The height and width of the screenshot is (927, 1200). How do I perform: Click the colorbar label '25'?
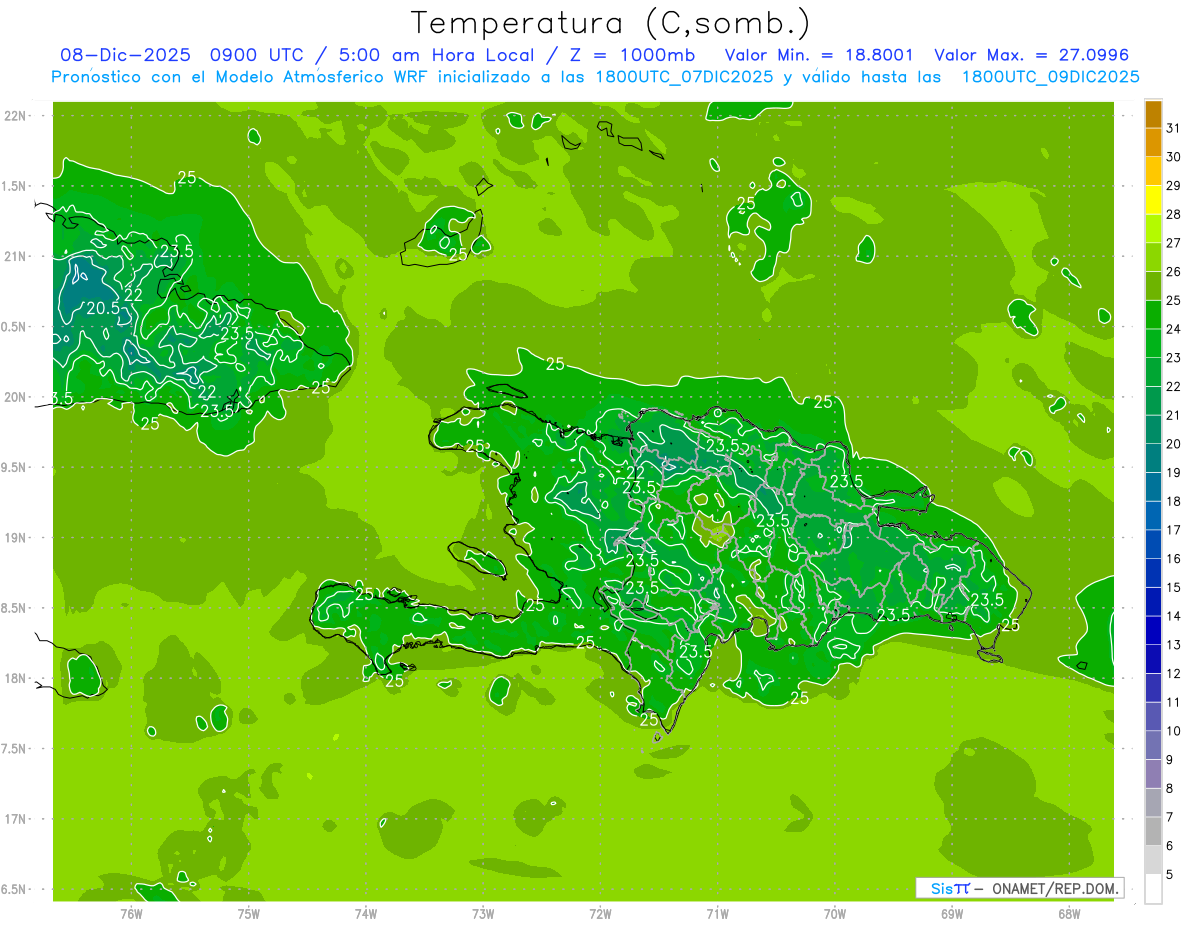[x=1174, y=300]
